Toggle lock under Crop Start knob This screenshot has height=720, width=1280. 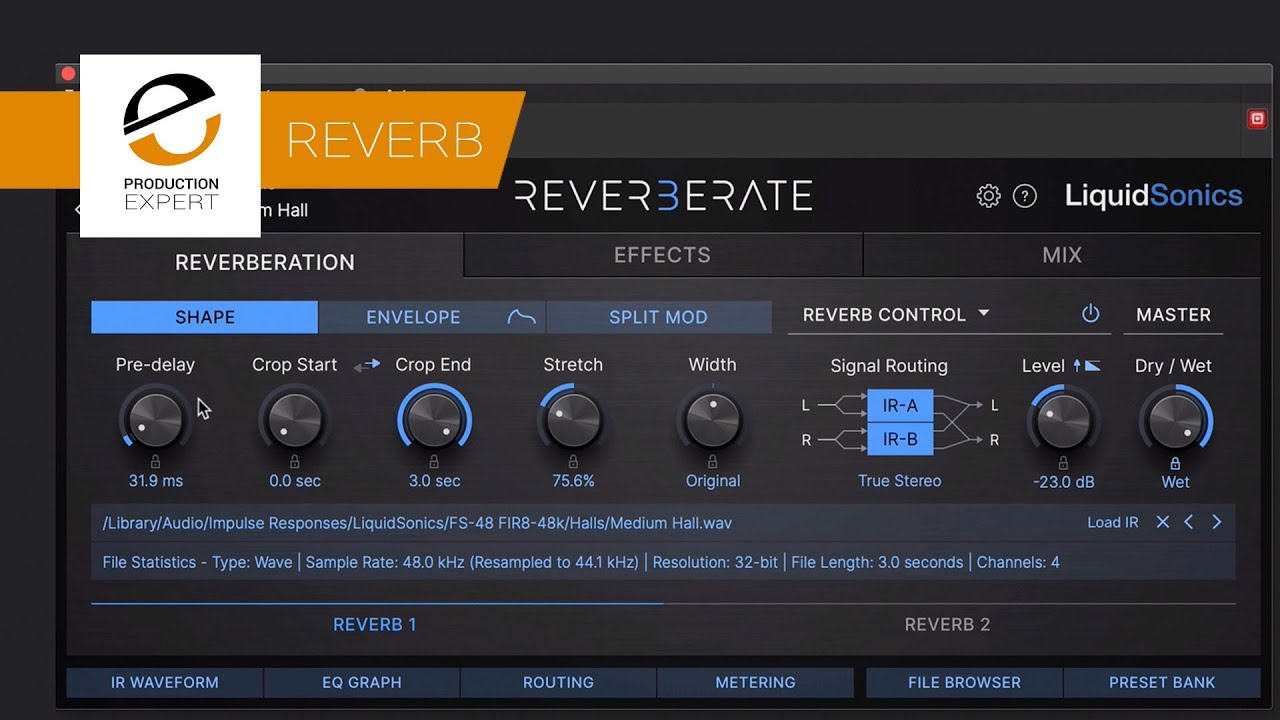(294, 462)
